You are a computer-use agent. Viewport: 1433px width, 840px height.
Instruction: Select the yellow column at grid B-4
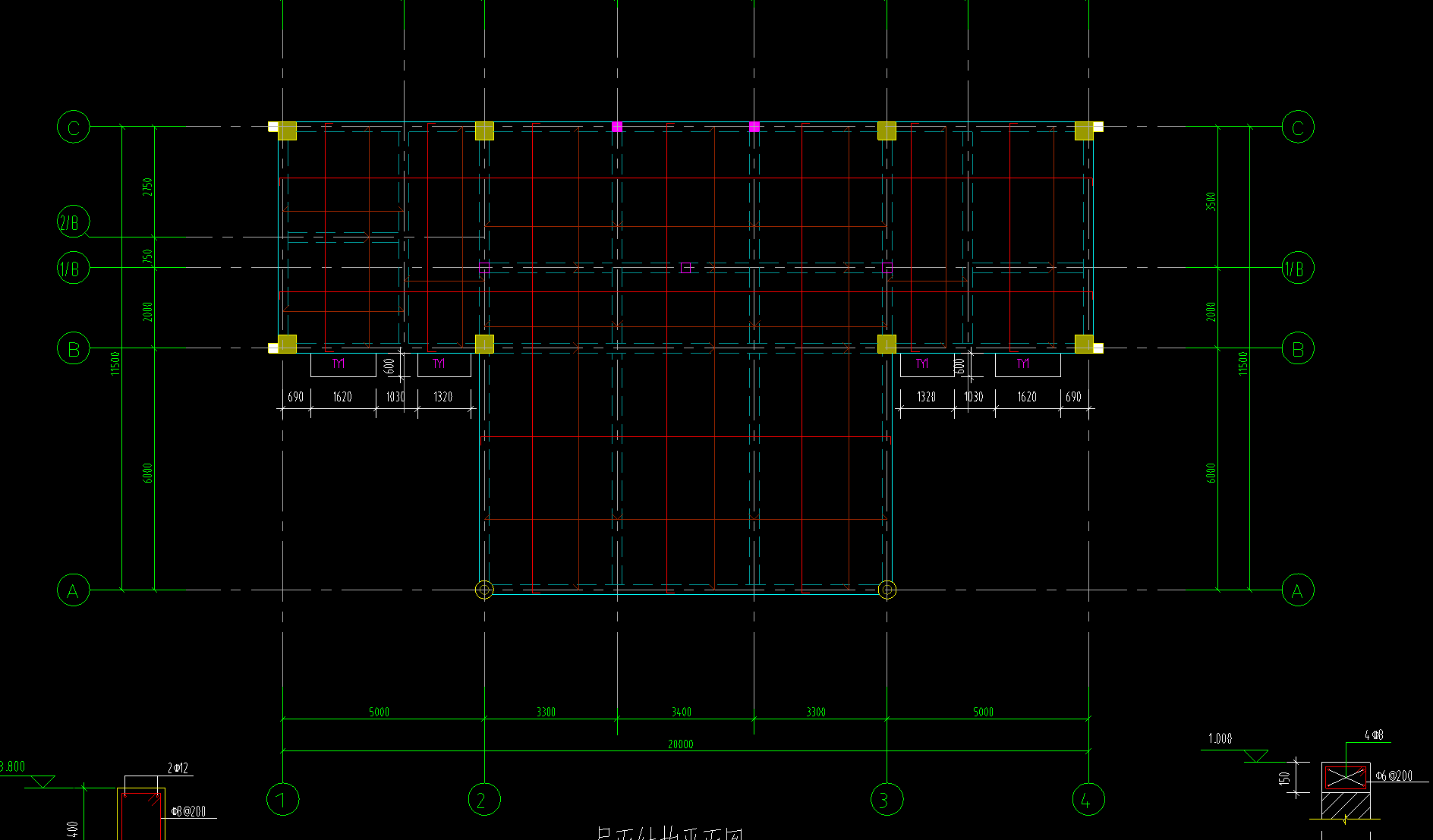pos(1084,344)
